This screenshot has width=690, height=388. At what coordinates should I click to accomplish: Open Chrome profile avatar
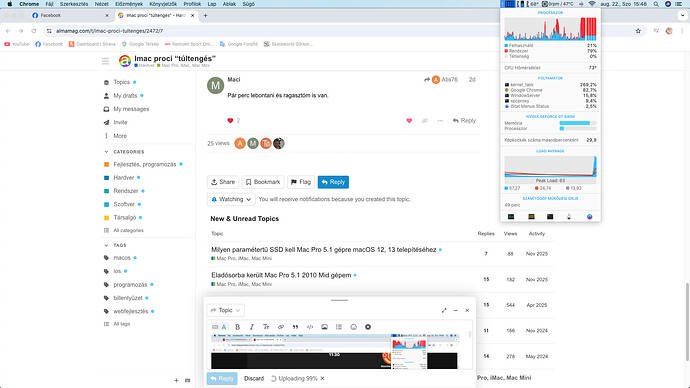click(669, 31)
